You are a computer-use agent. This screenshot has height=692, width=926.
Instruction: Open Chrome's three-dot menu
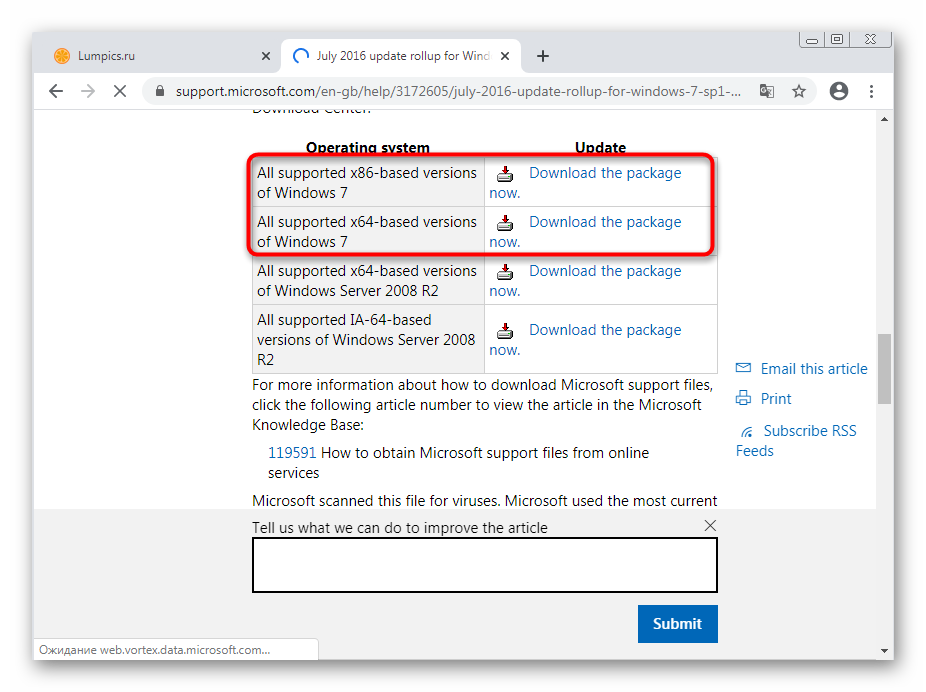click(x=871, y=91)
